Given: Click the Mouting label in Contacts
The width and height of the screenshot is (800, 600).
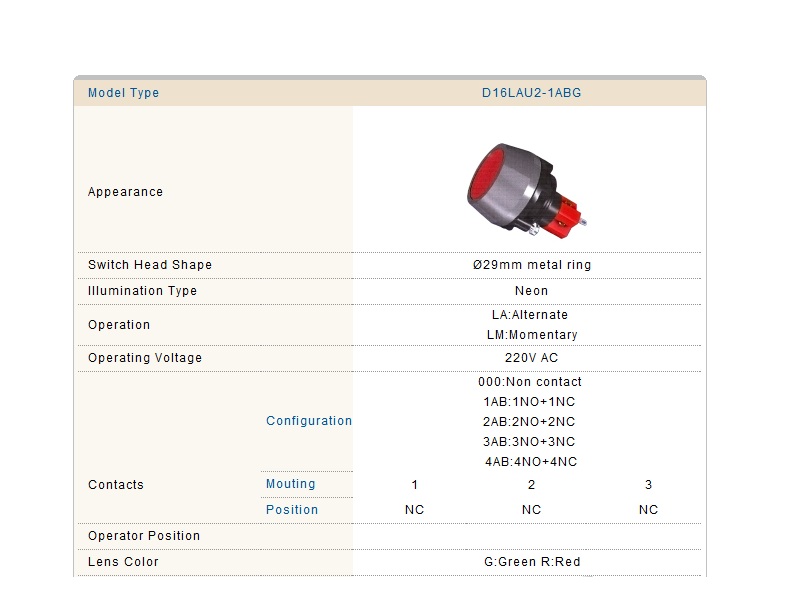Looking at the screenshot, I should pyautogui.click(x=290, y=484).
